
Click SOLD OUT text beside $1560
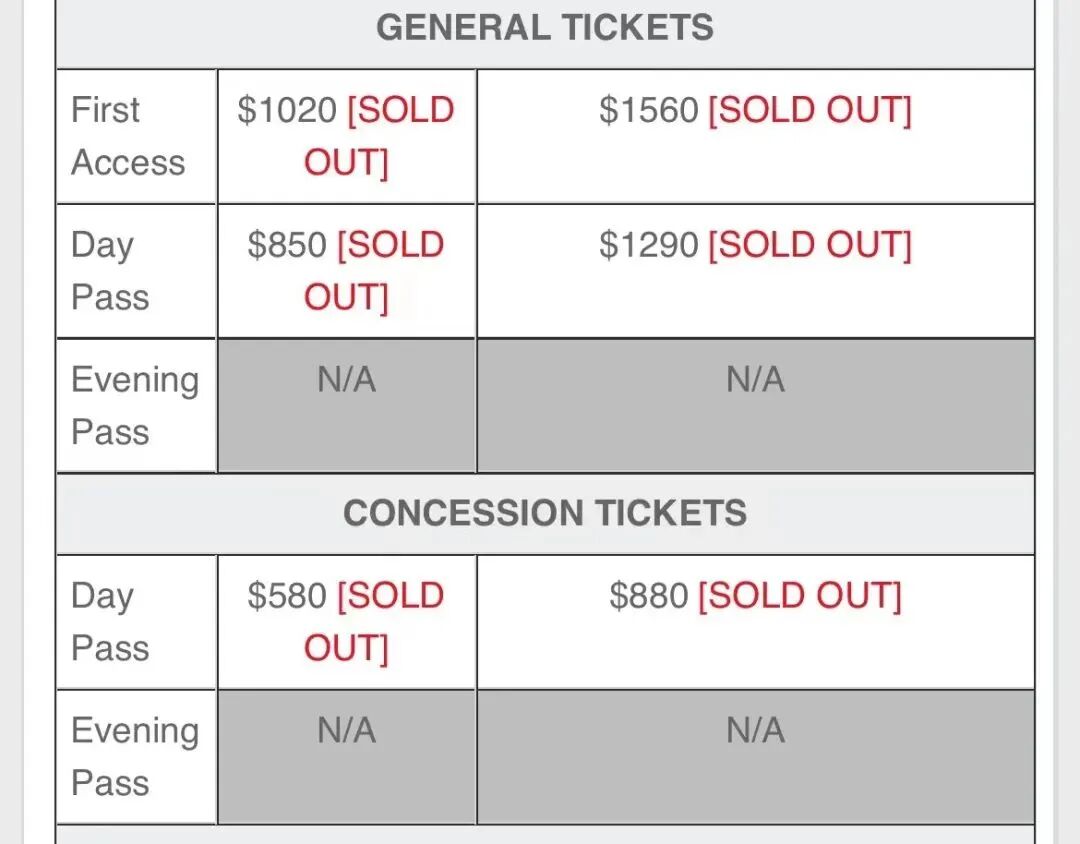coord(810,110)
